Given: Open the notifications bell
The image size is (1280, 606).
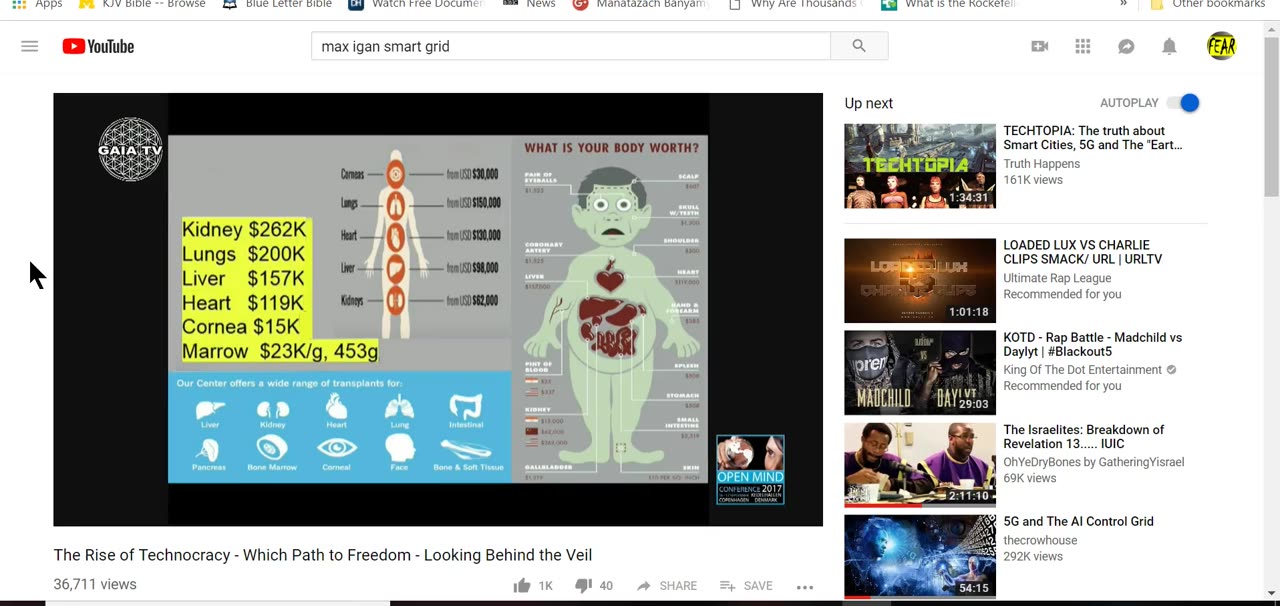Looking at the screenshot, I should [x=1169, y=46].
